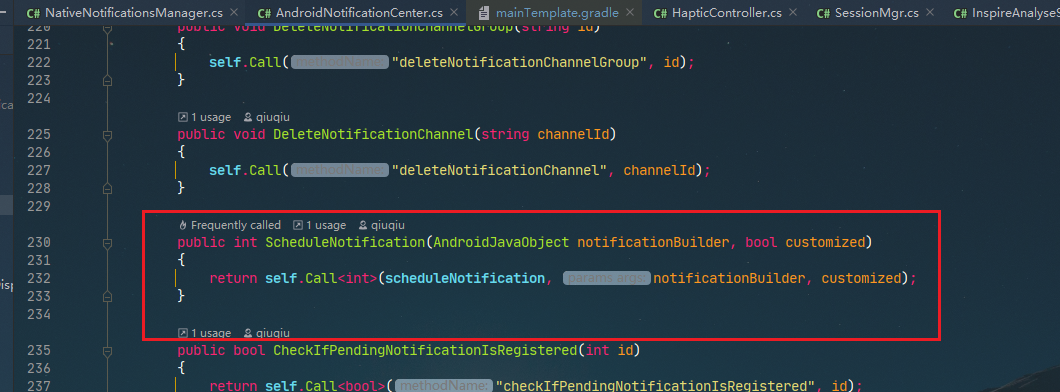Close the mainTemplate.gradle tab

(x=629, y=12)
